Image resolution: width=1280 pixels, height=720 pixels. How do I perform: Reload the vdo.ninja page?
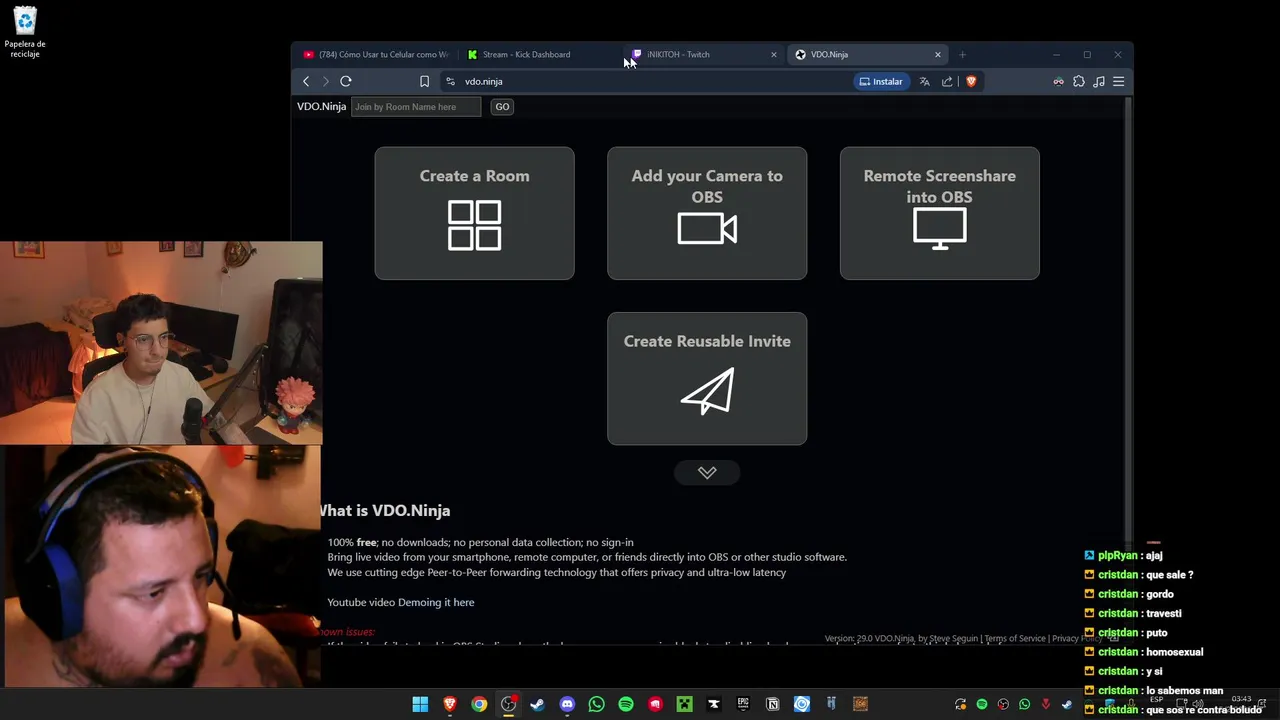click(x=346, y=81)
